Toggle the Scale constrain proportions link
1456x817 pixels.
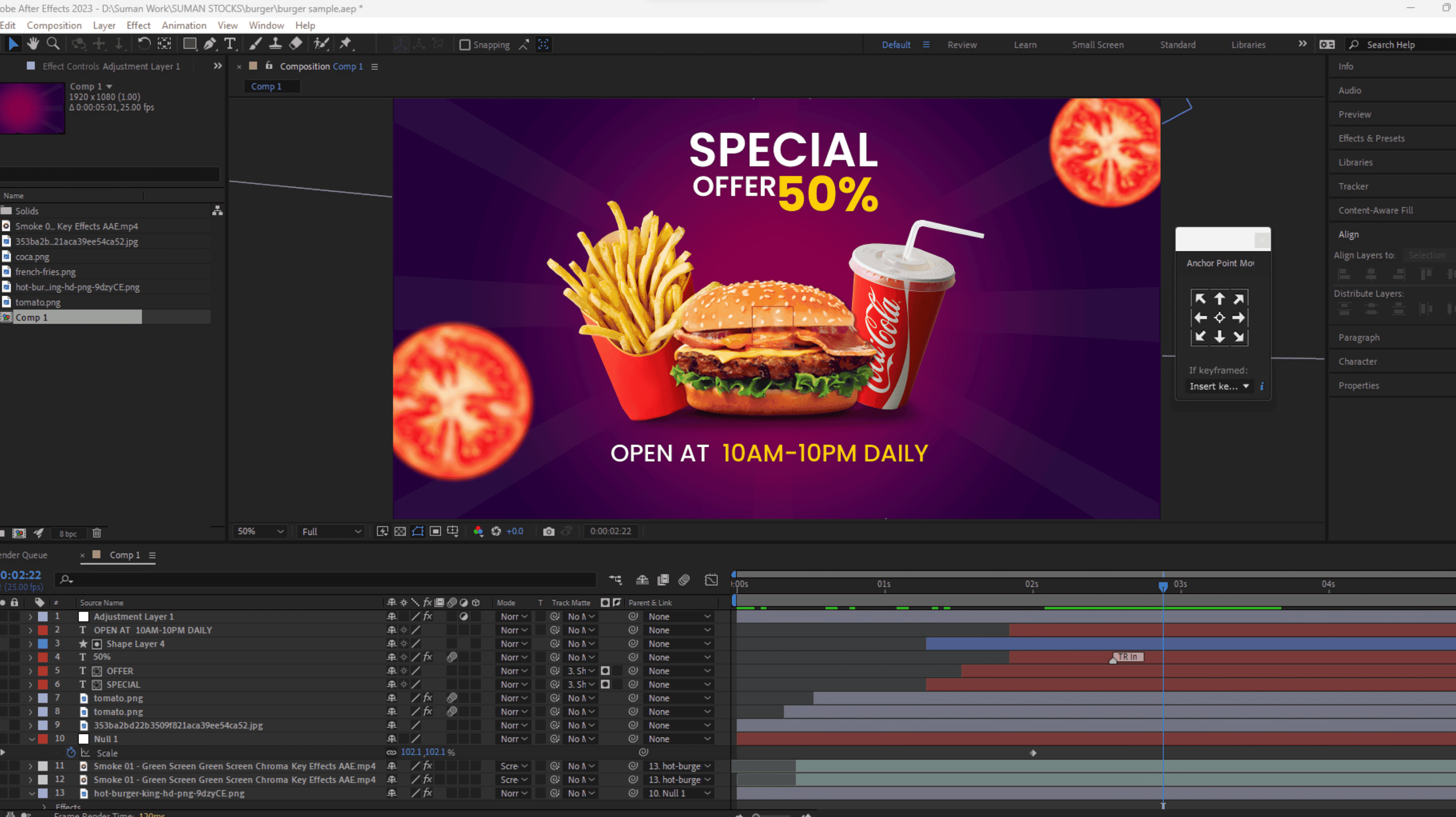tap(391, 753)
